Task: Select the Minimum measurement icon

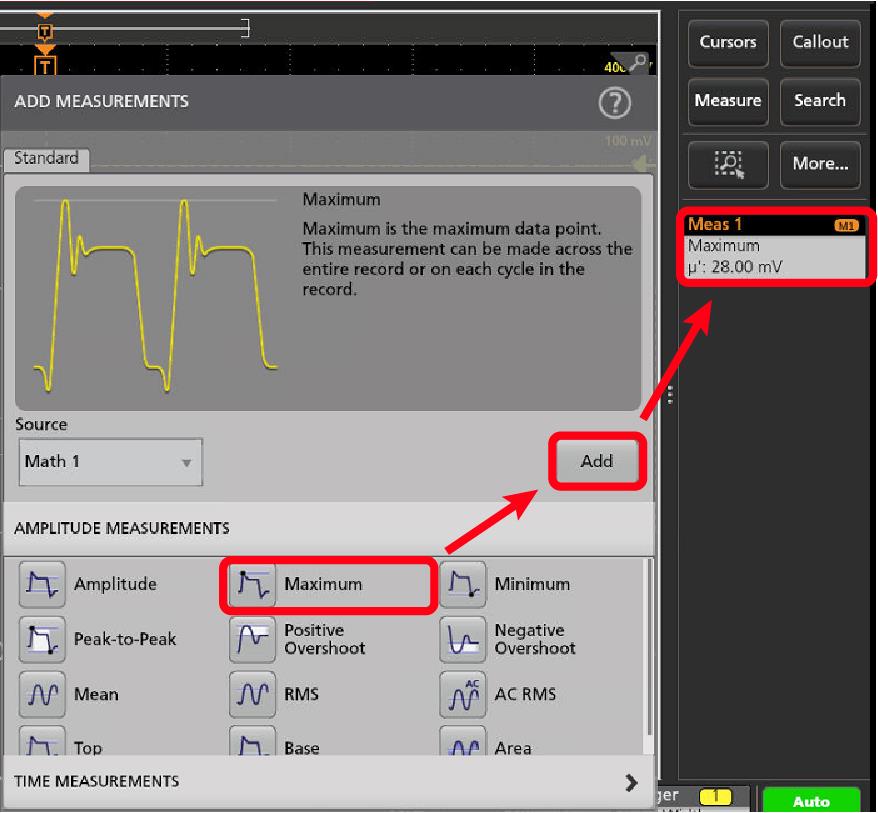Action: [x=460, y=584]
